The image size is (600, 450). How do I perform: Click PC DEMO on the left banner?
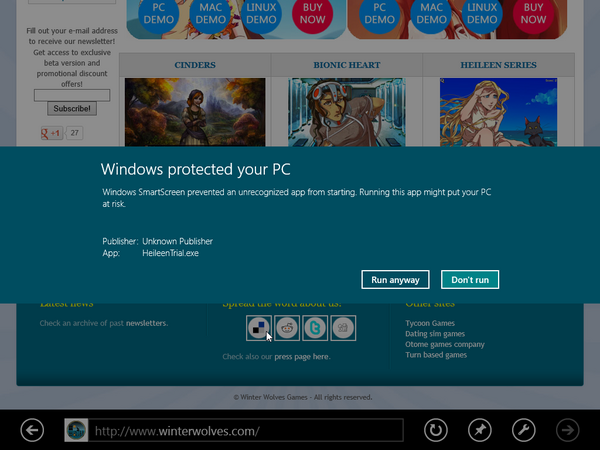pos(159,13)
